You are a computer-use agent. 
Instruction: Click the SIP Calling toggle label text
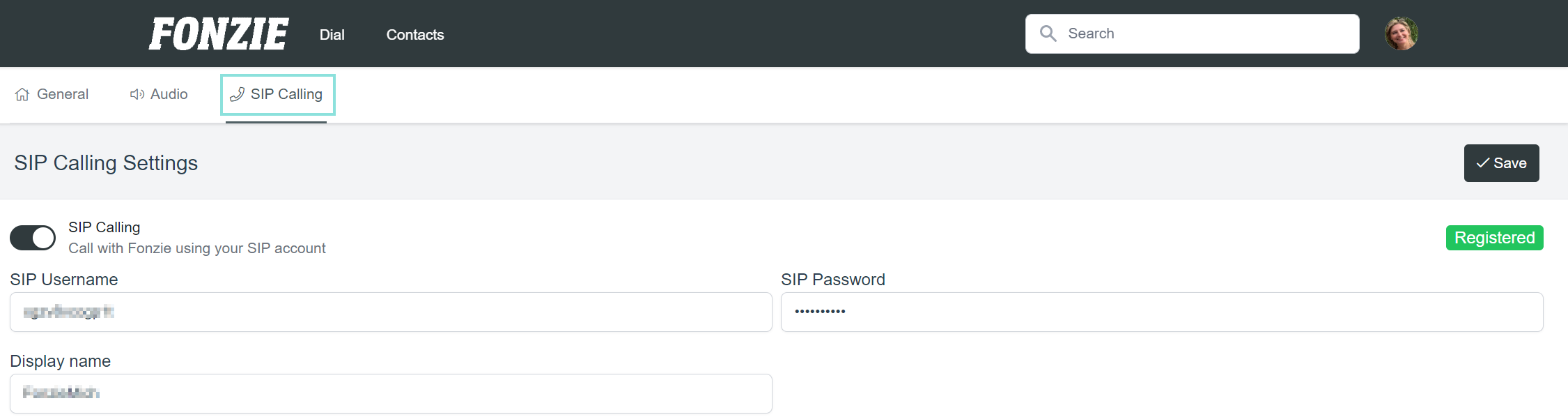tap(104, 227)
